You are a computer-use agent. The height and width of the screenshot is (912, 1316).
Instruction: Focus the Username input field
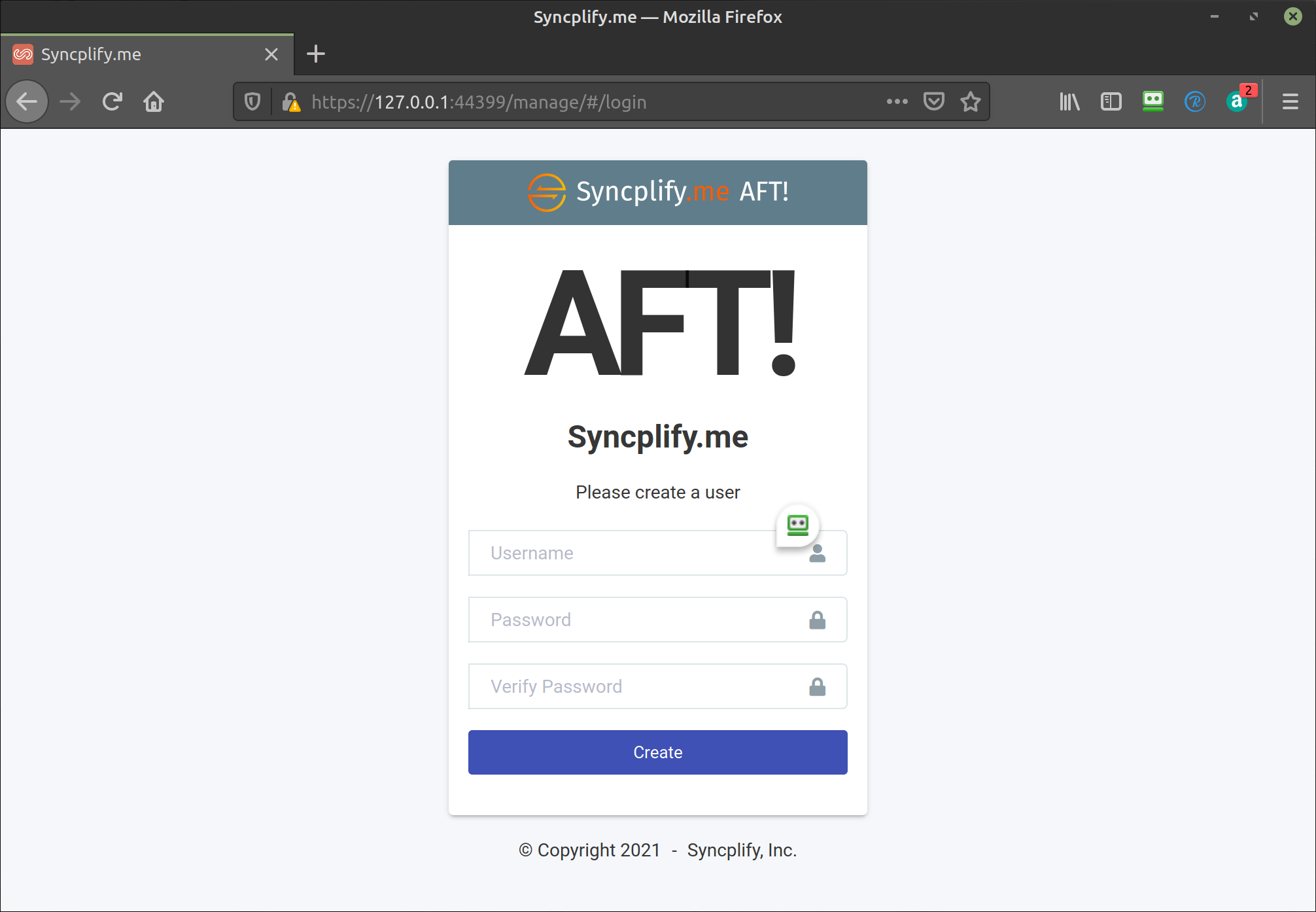pyautogui.click(x=657, y=553)
